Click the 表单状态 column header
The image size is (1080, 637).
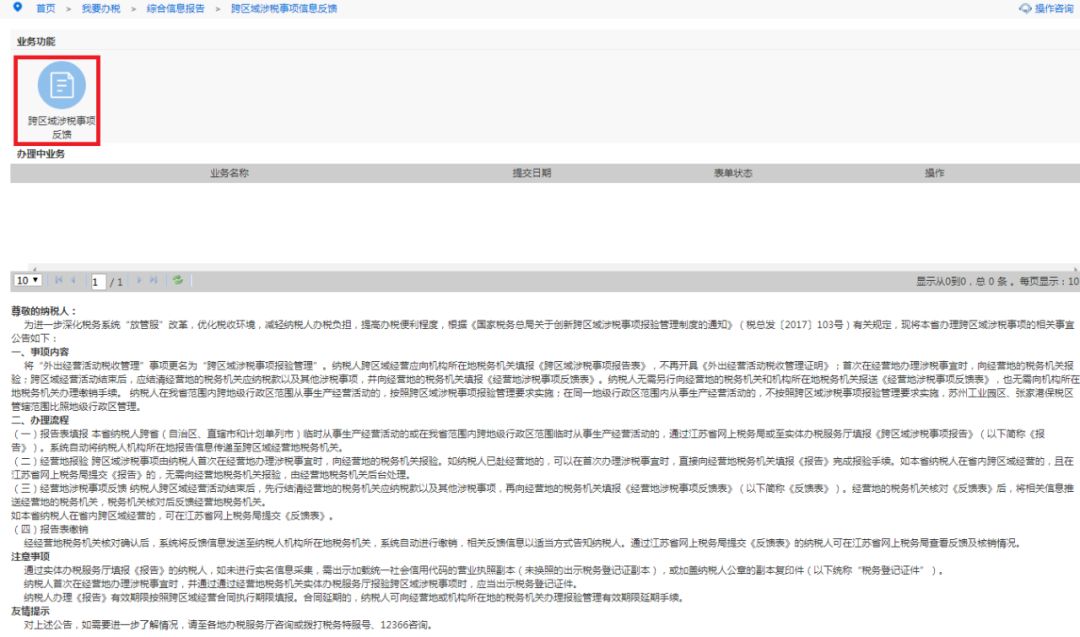click(732, 173)
